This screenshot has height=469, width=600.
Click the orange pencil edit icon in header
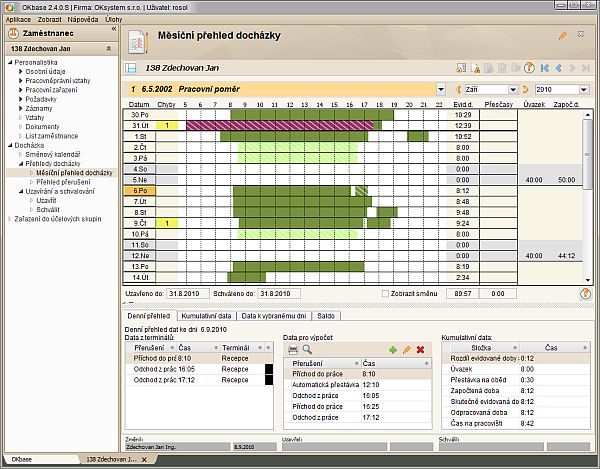coord(562,36)
